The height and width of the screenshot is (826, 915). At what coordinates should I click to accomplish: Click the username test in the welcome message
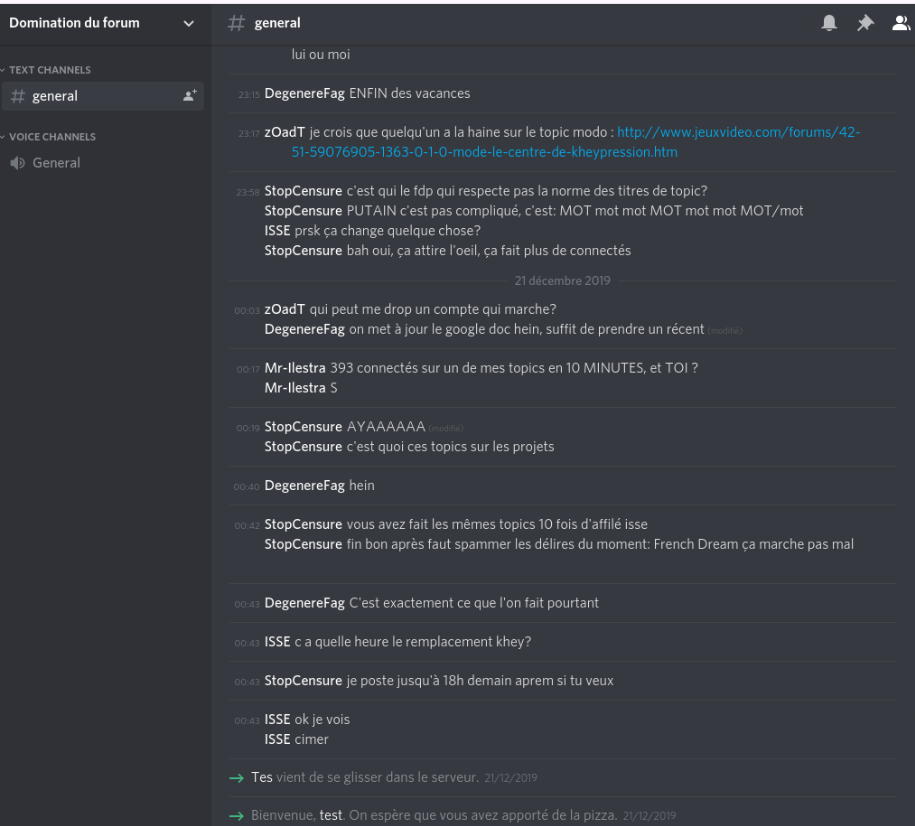(x=330, y=816)
